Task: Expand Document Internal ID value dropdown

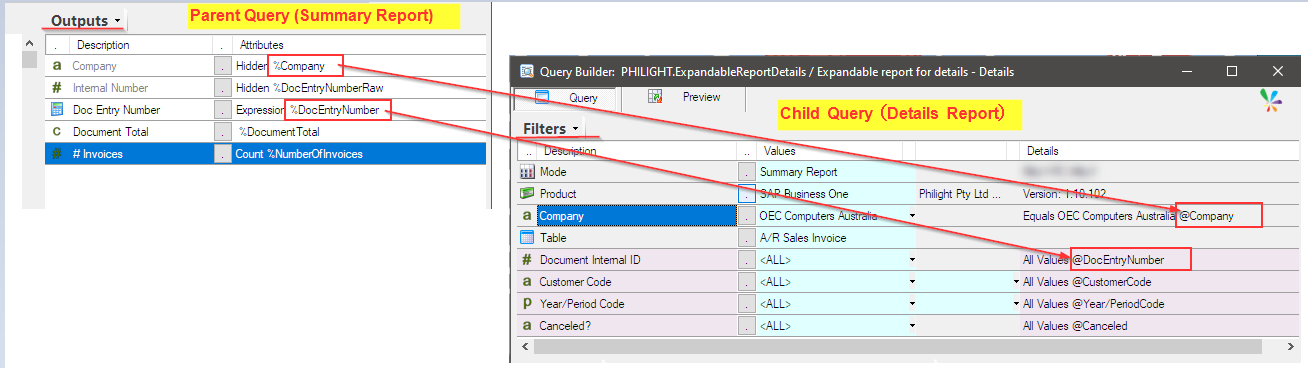Action: (x=911, y=260)
